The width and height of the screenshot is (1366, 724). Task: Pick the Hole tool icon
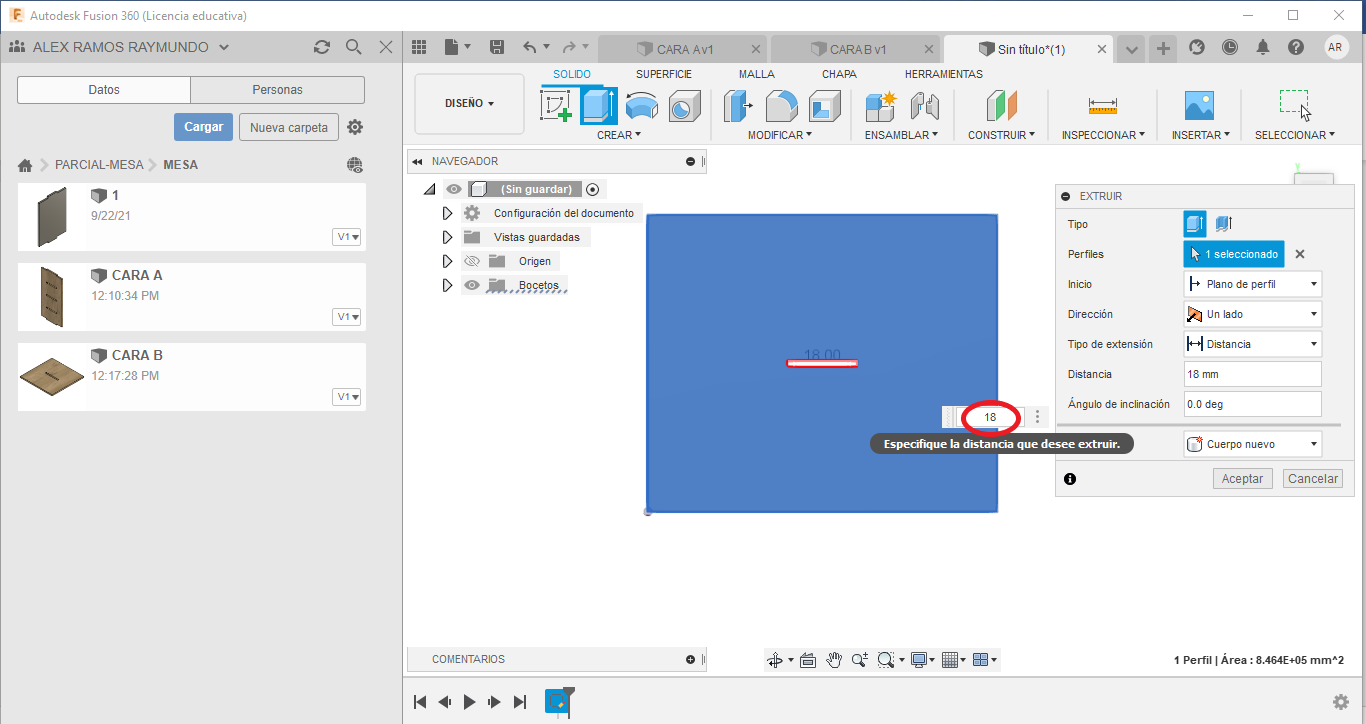pos(684,105)
